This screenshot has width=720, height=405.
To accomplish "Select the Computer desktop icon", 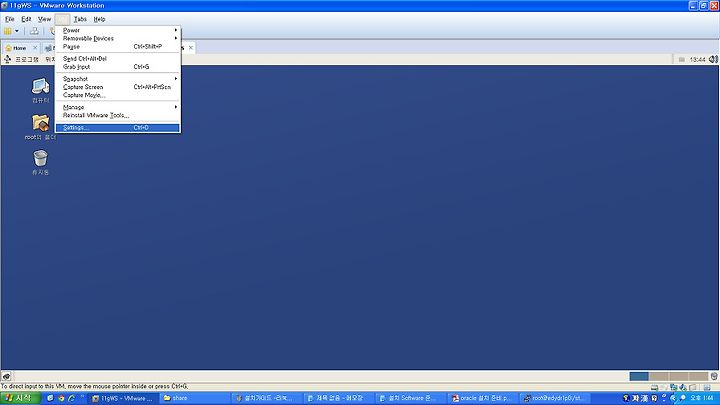I will (40, 90).
